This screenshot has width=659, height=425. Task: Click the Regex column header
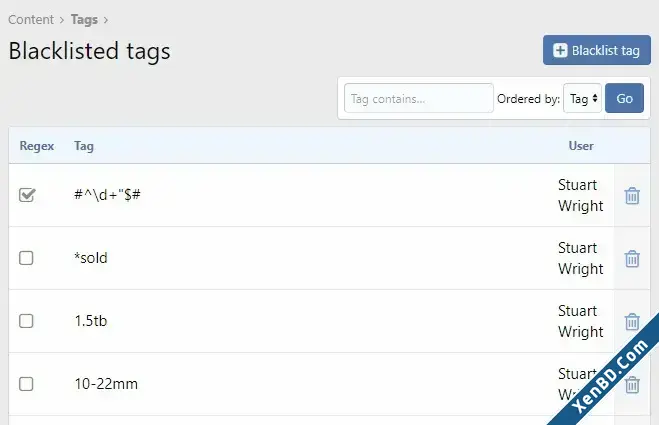click(x=37, y=146)
